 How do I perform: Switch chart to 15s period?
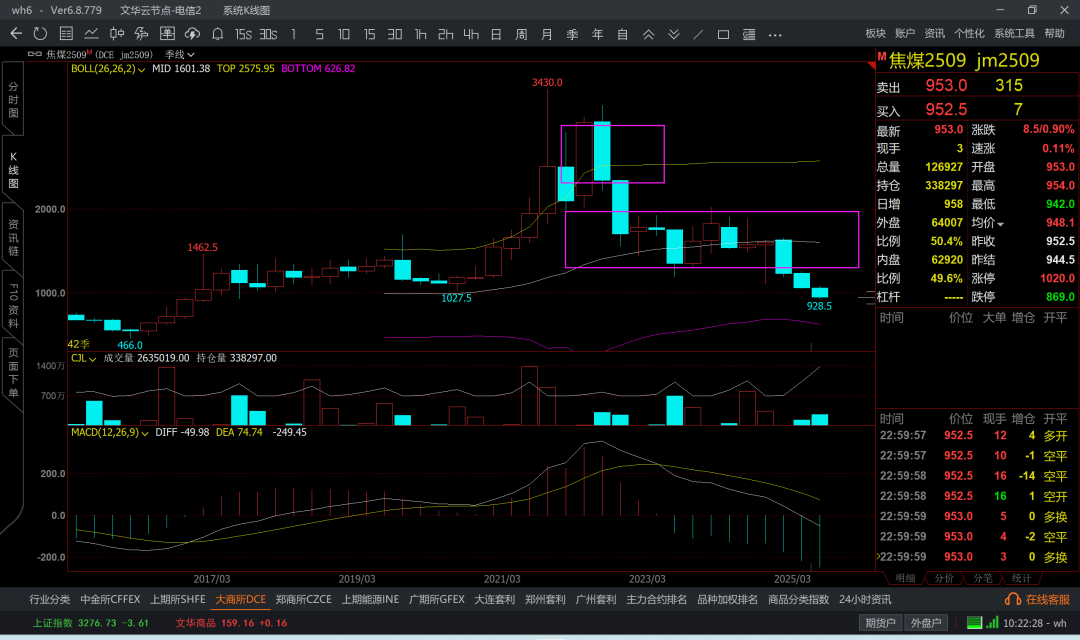(x=243, y=34)
